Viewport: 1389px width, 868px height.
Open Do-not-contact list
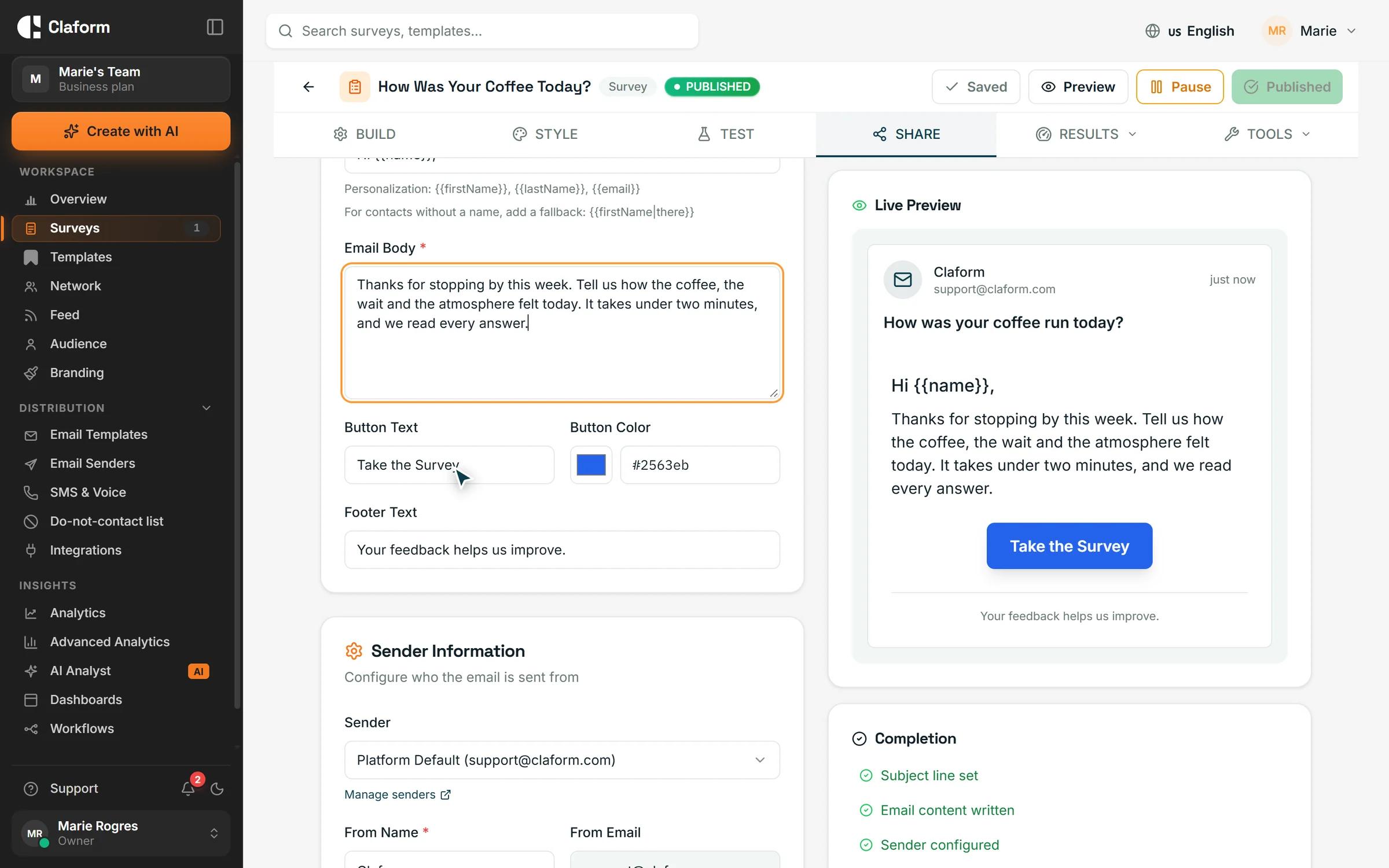click(116, 521)
